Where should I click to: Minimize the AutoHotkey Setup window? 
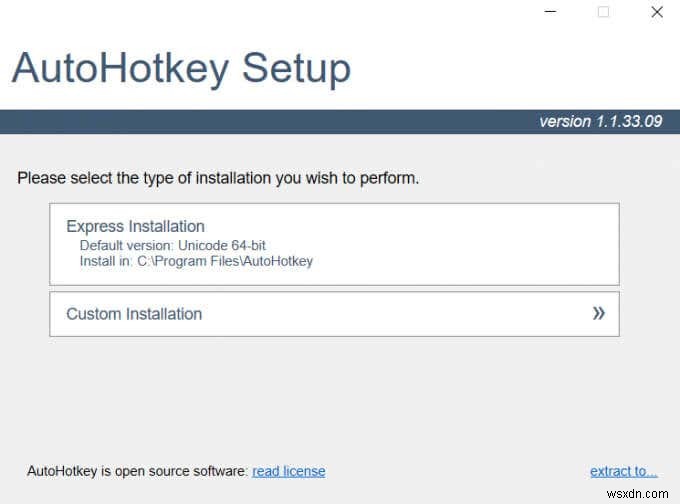click(x=550, y=12)
